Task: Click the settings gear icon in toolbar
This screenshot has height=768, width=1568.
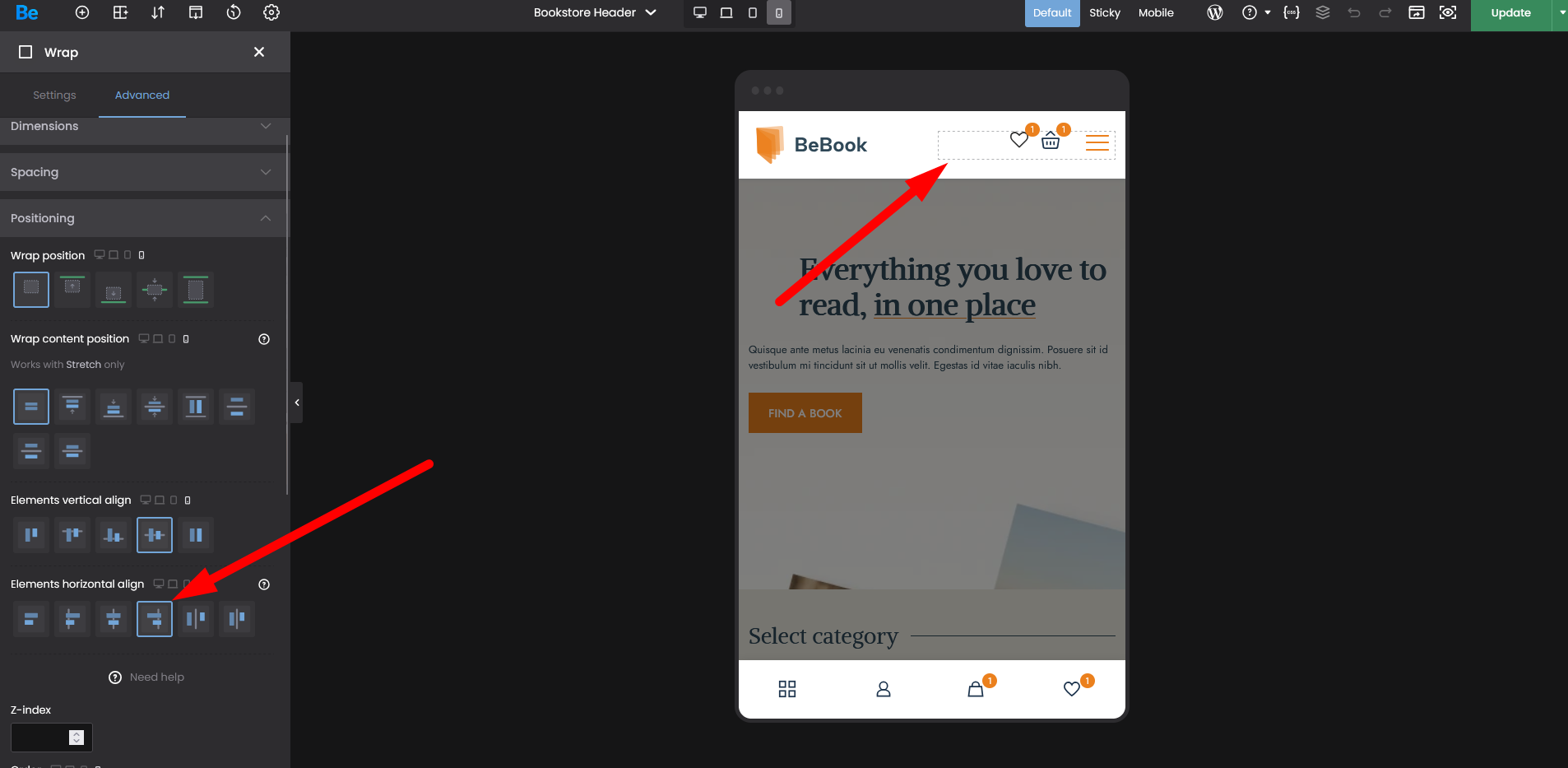Action: click(x=271, y=12)
